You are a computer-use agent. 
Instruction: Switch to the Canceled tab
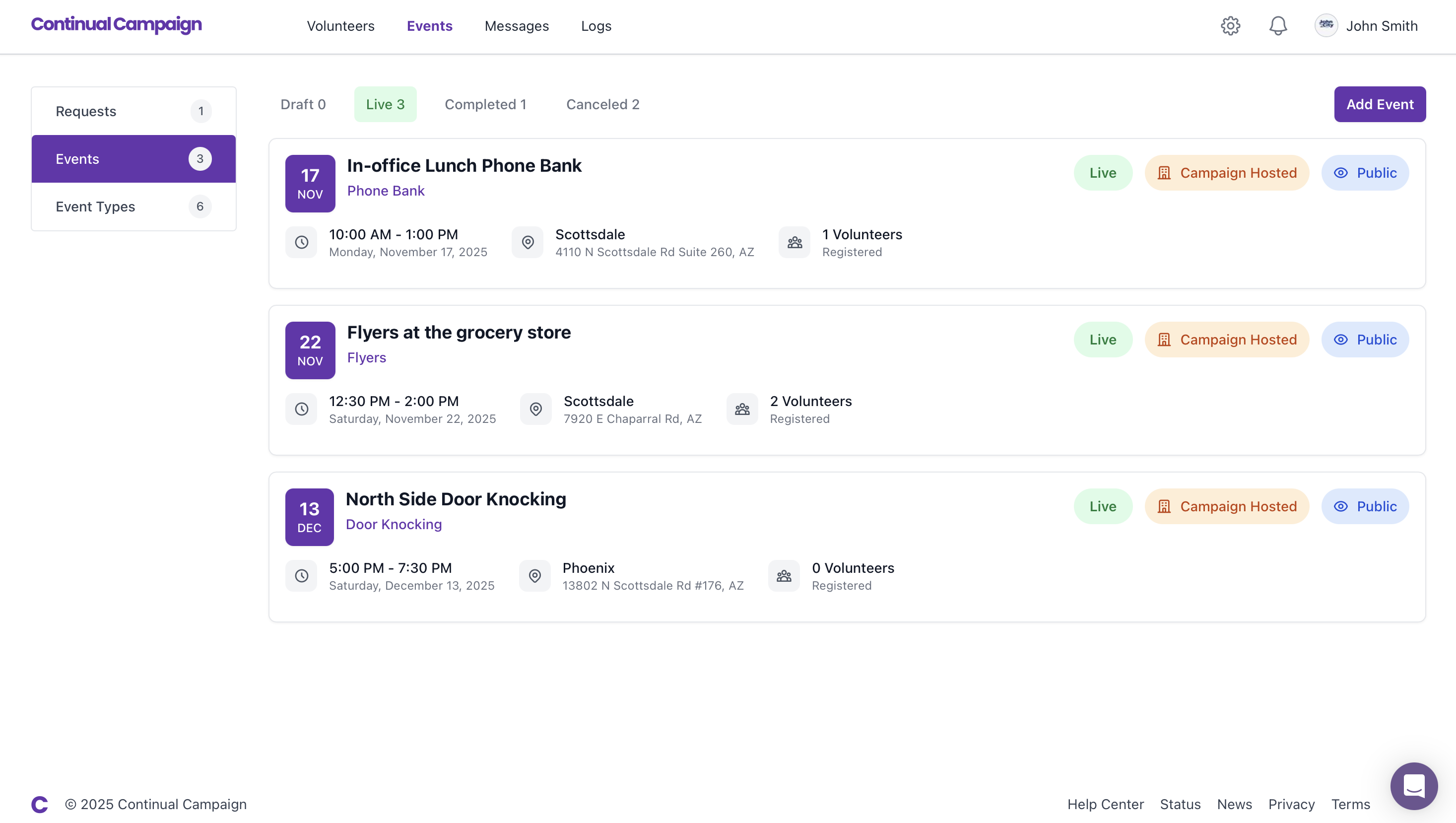[602, 105]
